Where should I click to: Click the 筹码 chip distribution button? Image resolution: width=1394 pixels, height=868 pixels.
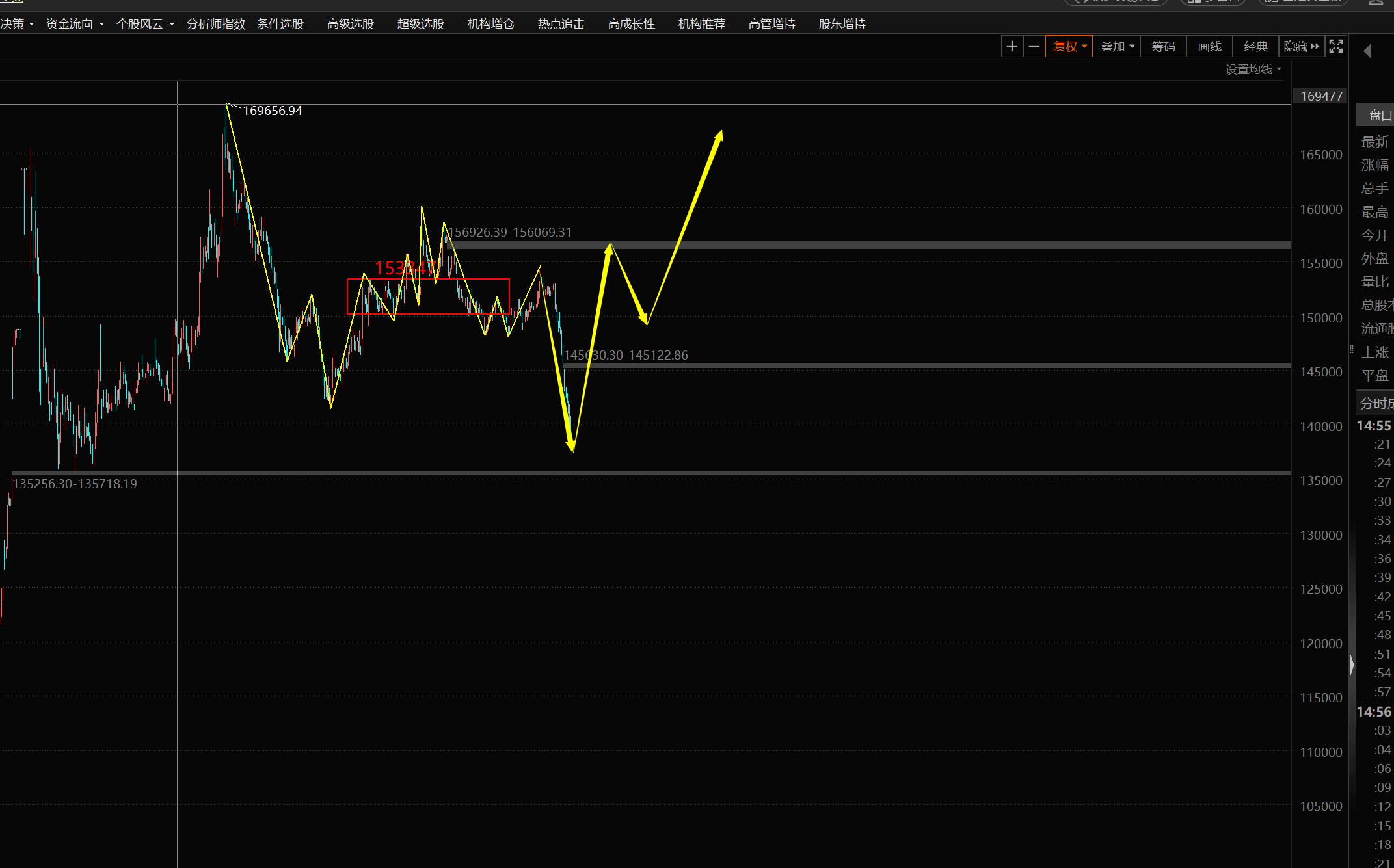point(1163,46)
